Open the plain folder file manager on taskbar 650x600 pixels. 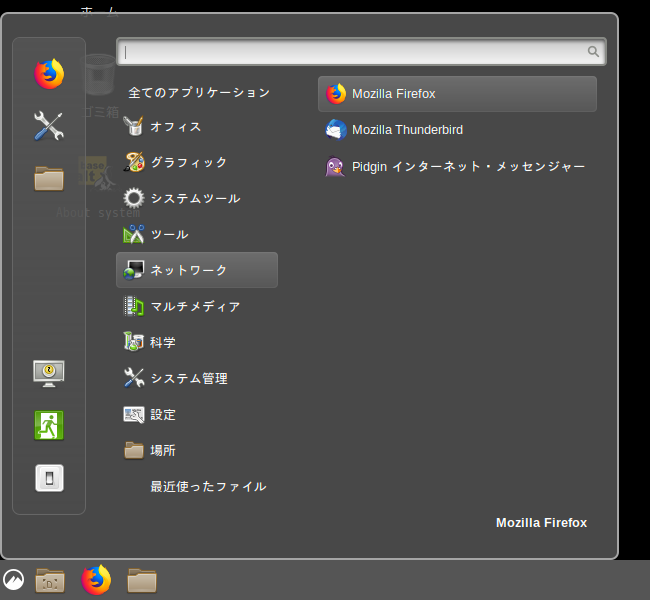pos(142,580)
